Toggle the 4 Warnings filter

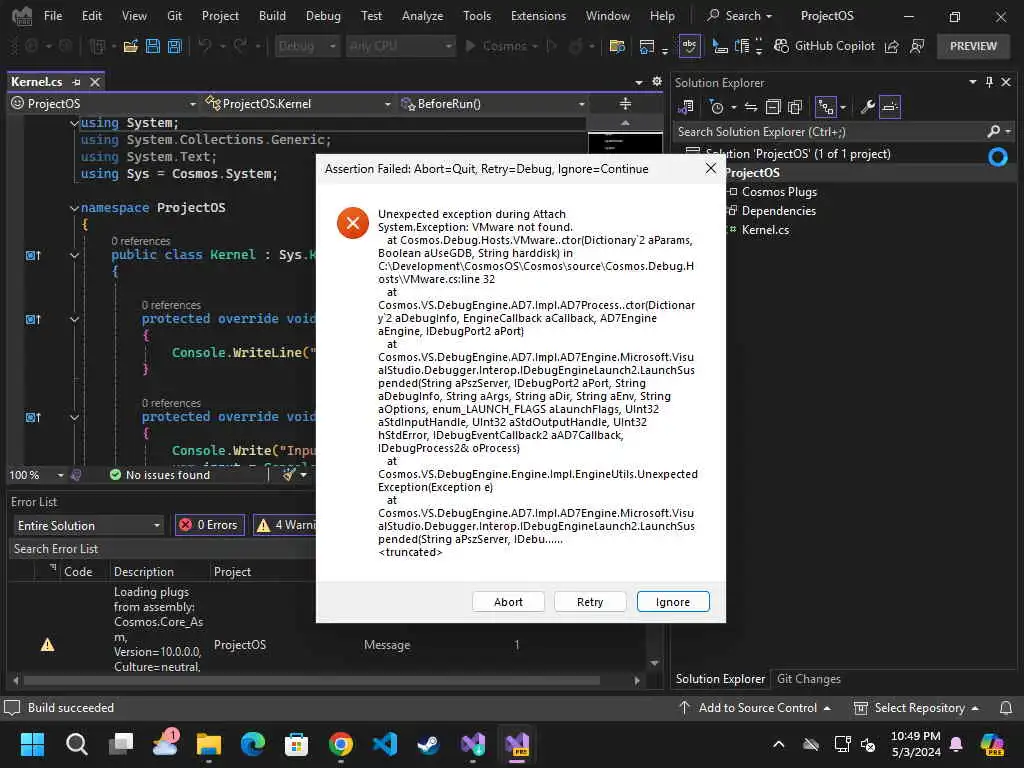[285, 525]
